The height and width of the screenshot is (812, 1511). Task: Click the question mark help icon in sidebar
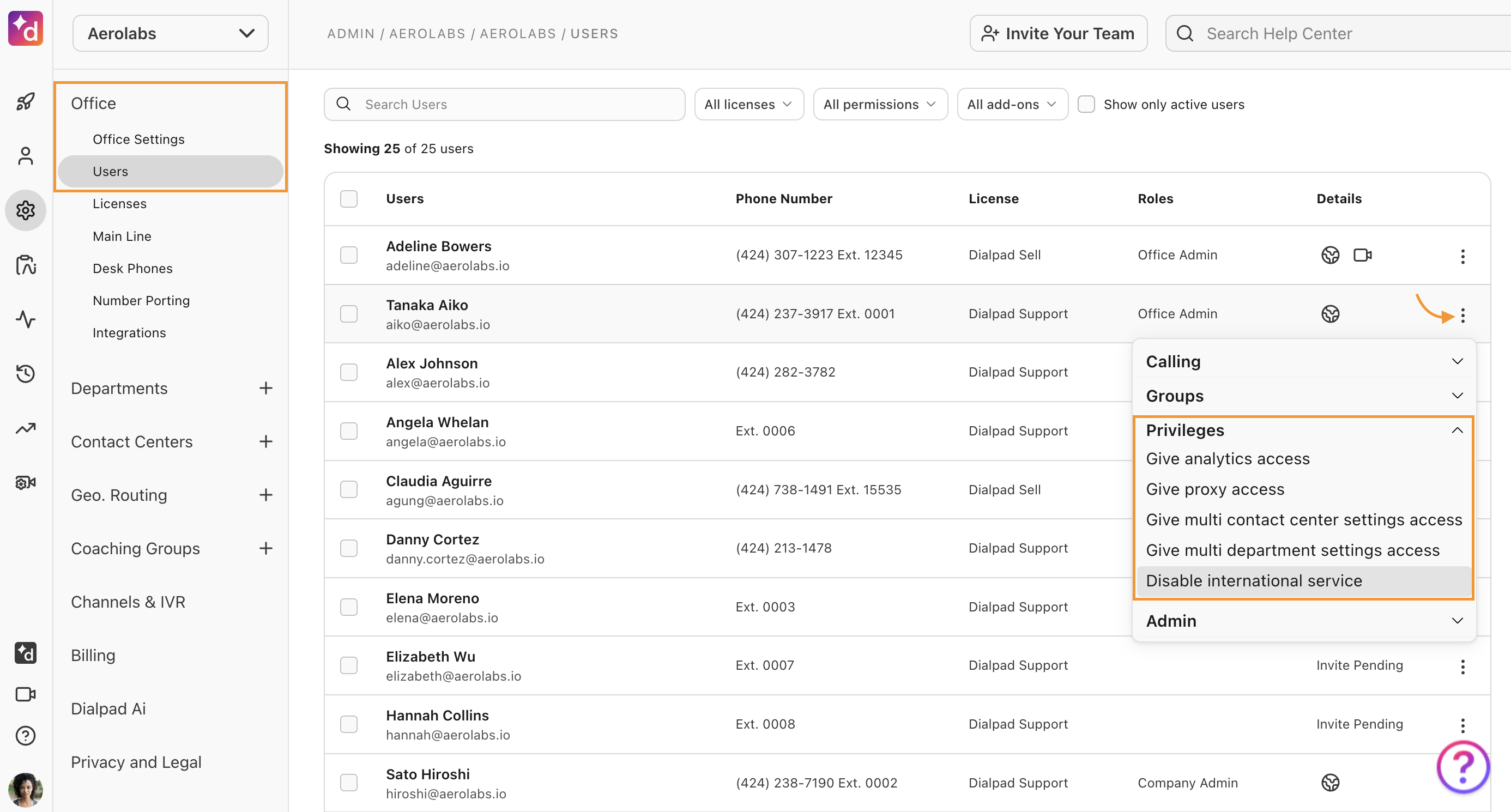(25, 735)
